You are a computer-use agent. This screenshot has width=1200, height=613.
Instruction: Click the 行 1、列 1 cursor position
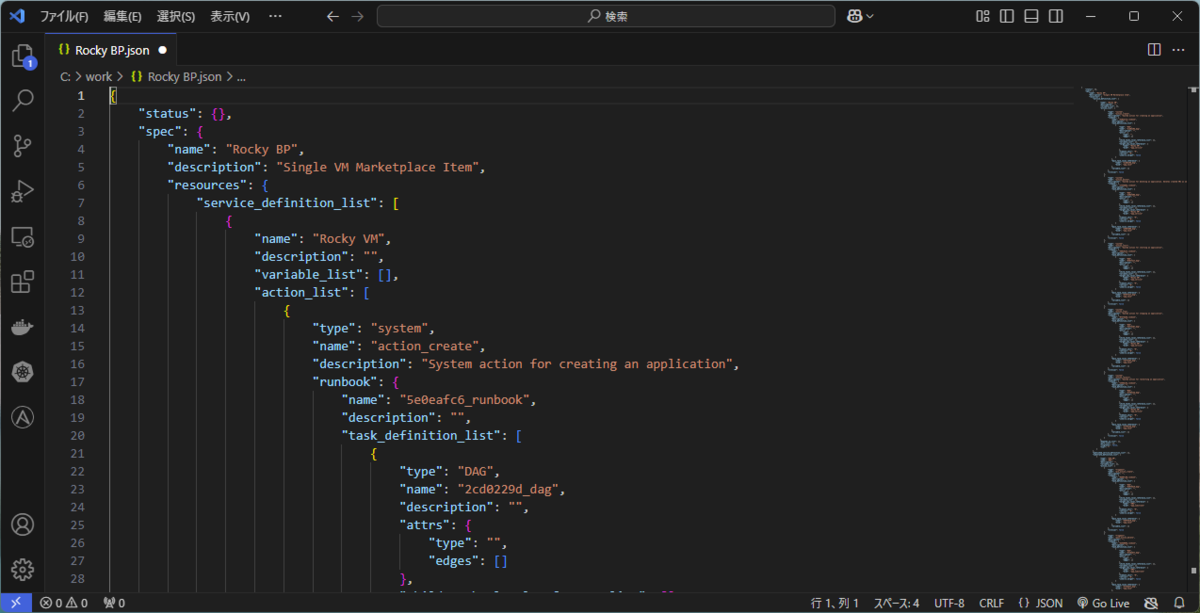835,603
